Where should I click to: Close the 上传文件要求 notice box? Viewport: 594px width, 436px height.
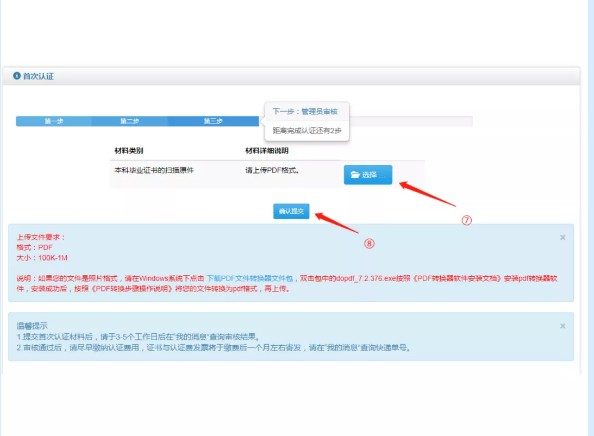563,238
